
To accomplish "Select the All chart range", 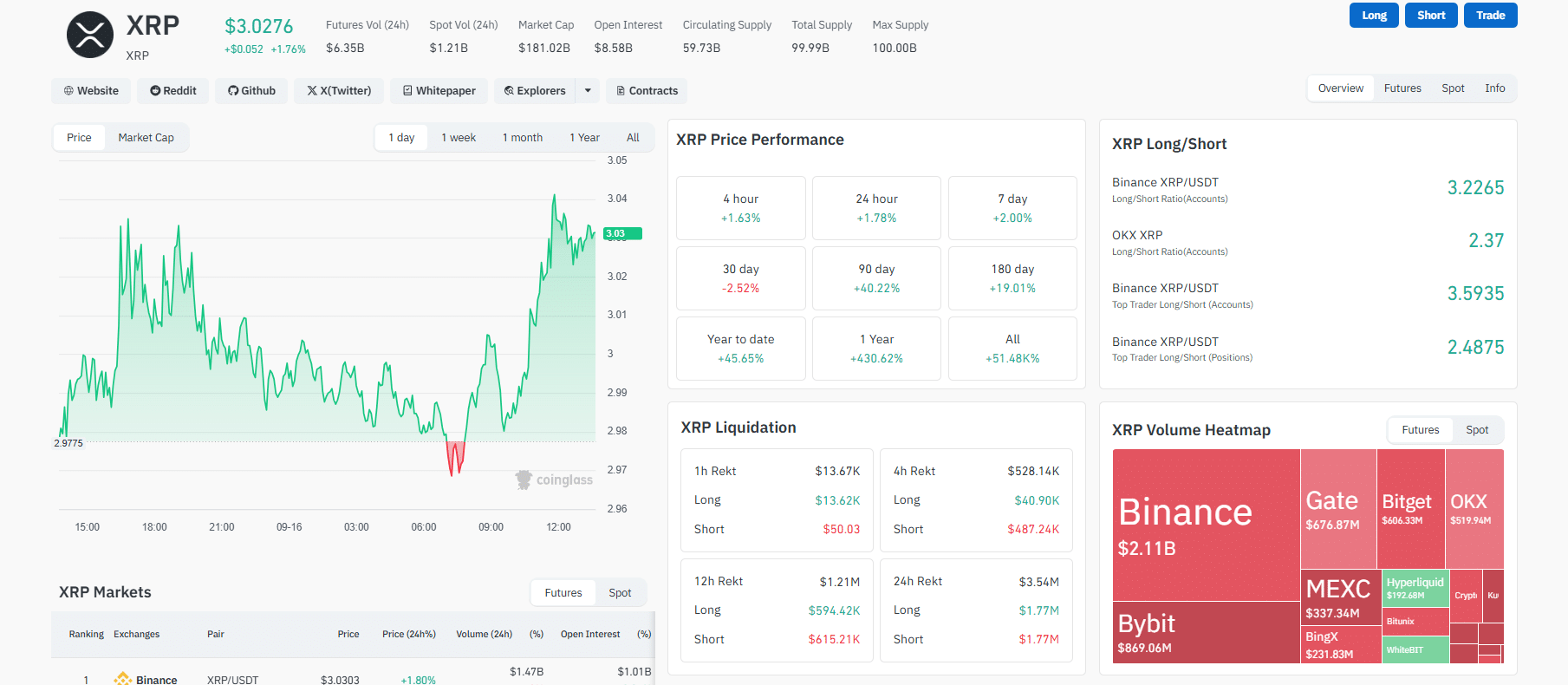I will [x=633, y=138].
